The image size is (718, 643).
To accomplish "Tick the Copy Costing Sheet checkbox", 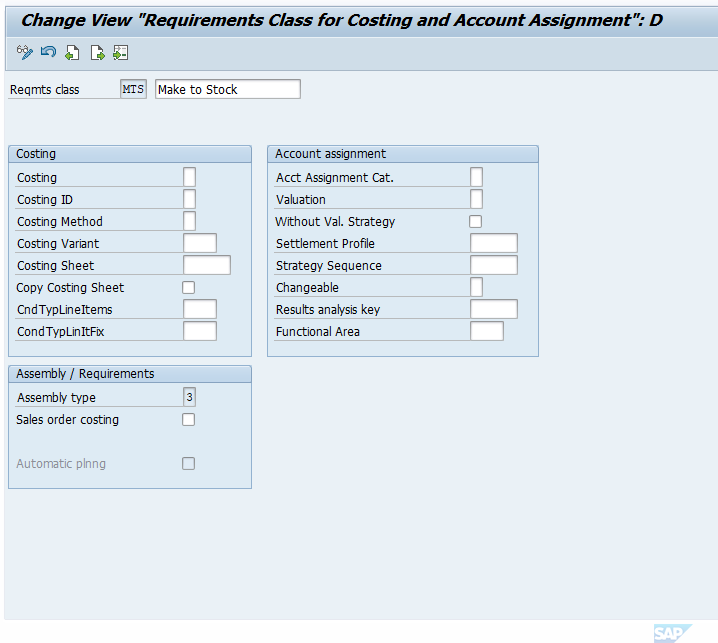I will [188, 288].
